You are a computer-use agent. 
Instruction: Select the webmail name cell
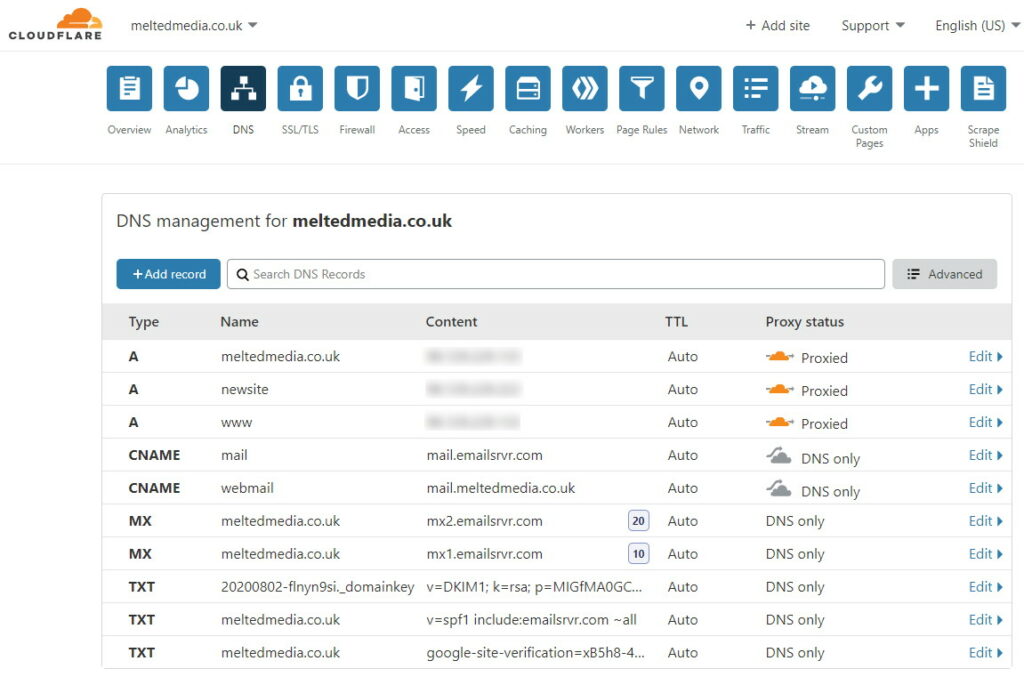tap(248, 488)
